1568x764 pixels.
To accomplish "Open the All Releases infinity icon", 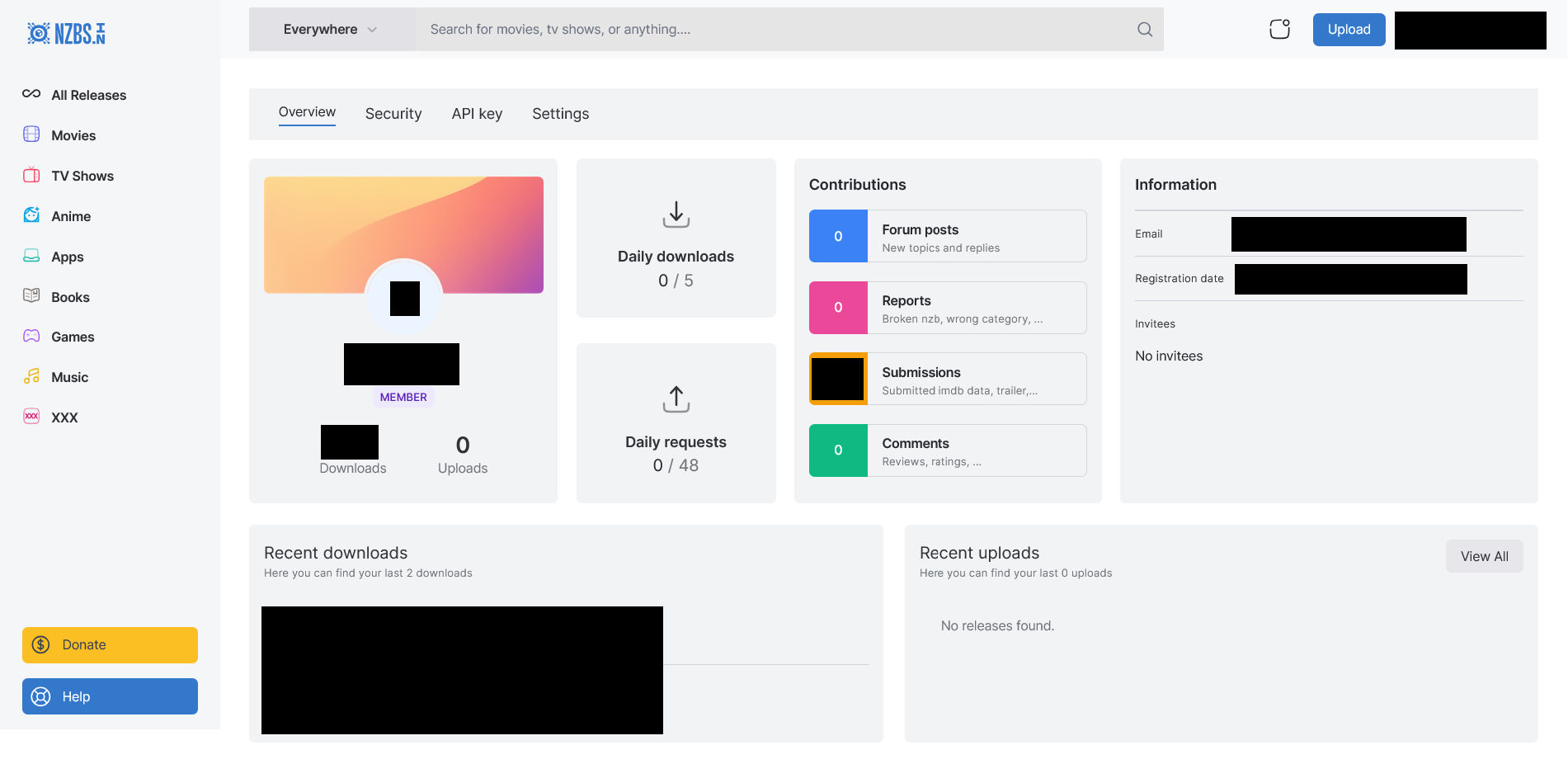I will [31, 94].
